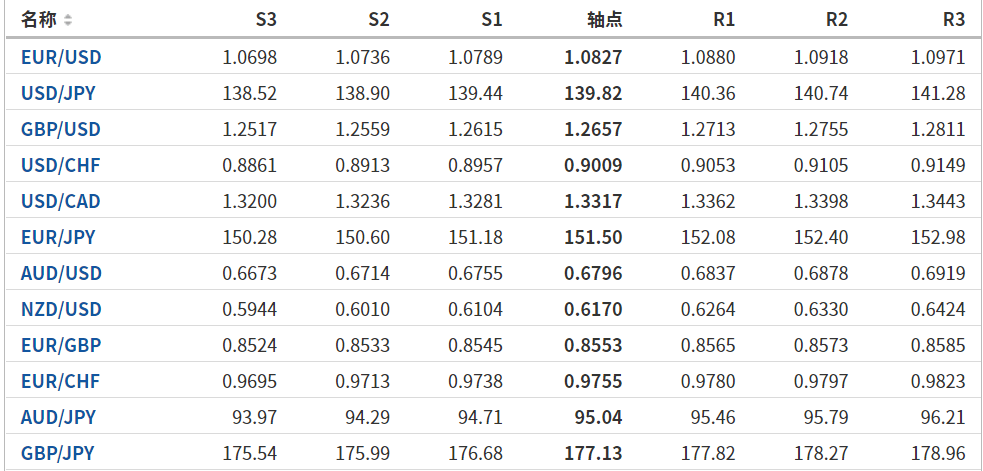The image size is (983, 471).
Task: Sort table by the 名称 column arrow
Action: click(68, 20)
